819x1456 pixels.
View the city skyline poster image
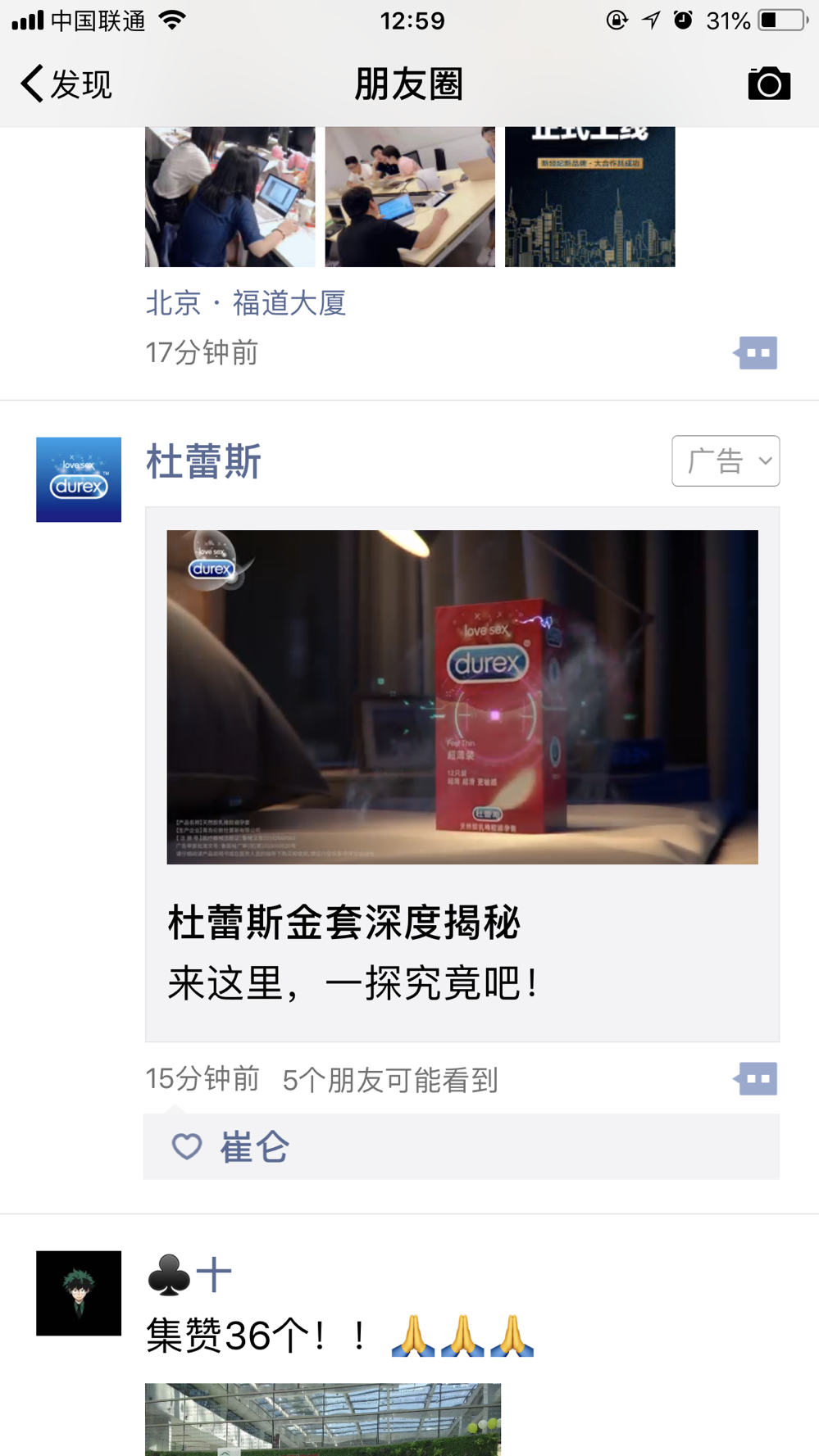tap(590, 197)
